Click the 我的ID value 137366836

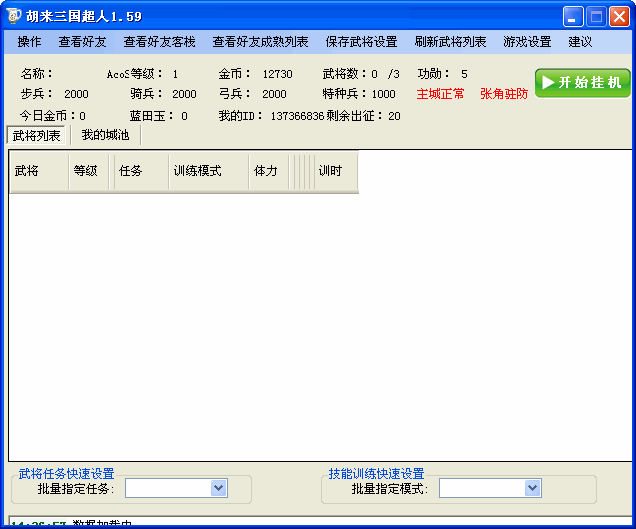297,116
